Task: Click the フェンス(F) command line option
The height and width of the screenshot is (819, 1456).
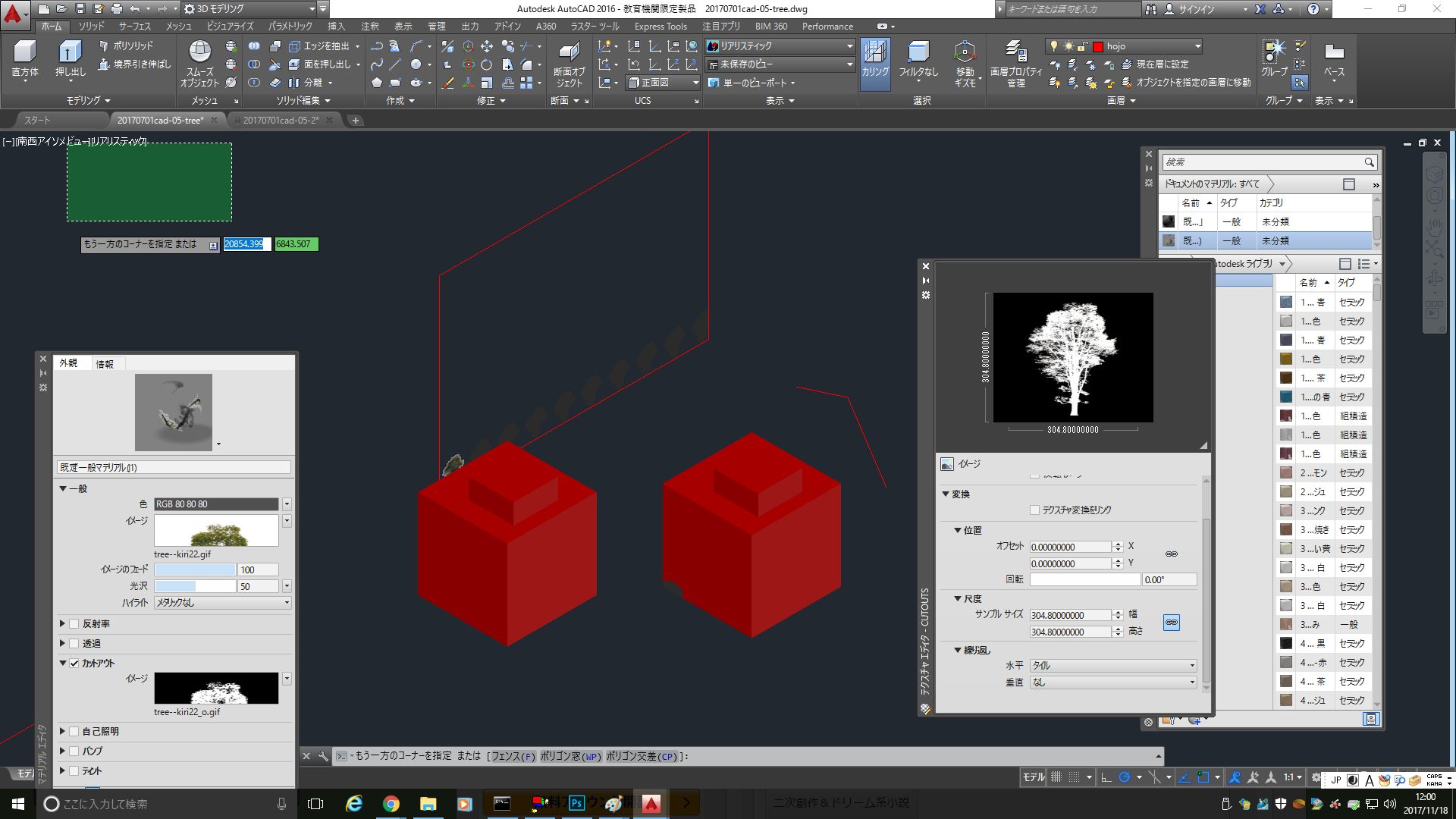Action: point(512,756)
